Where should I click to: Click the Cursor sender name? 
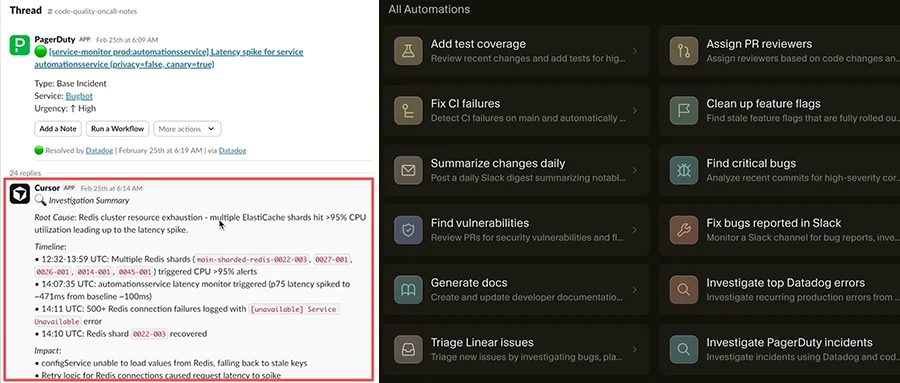pyautogui.click(x=47, y=188)
